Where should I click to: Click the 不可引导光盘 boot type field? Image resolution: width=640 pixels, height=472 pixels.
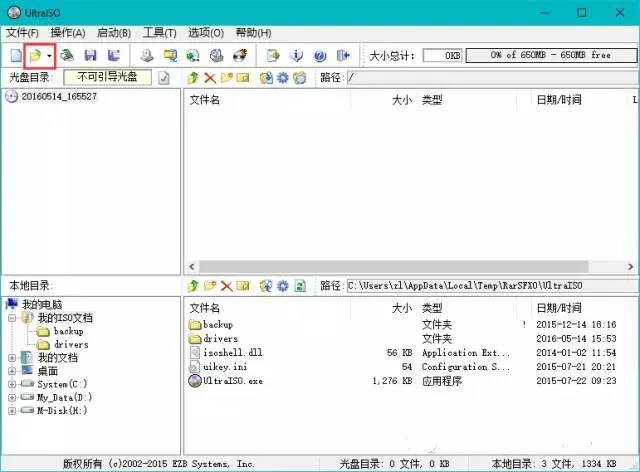pyautogui.click(x=107, y=77)
